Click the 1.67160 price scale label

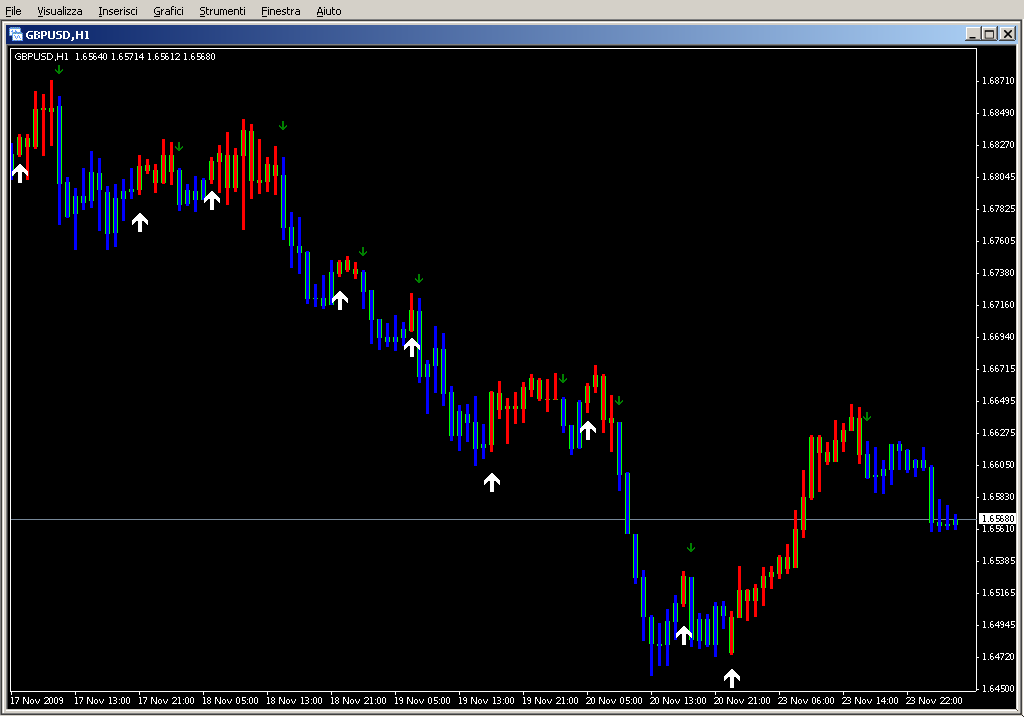coord(999,305)
